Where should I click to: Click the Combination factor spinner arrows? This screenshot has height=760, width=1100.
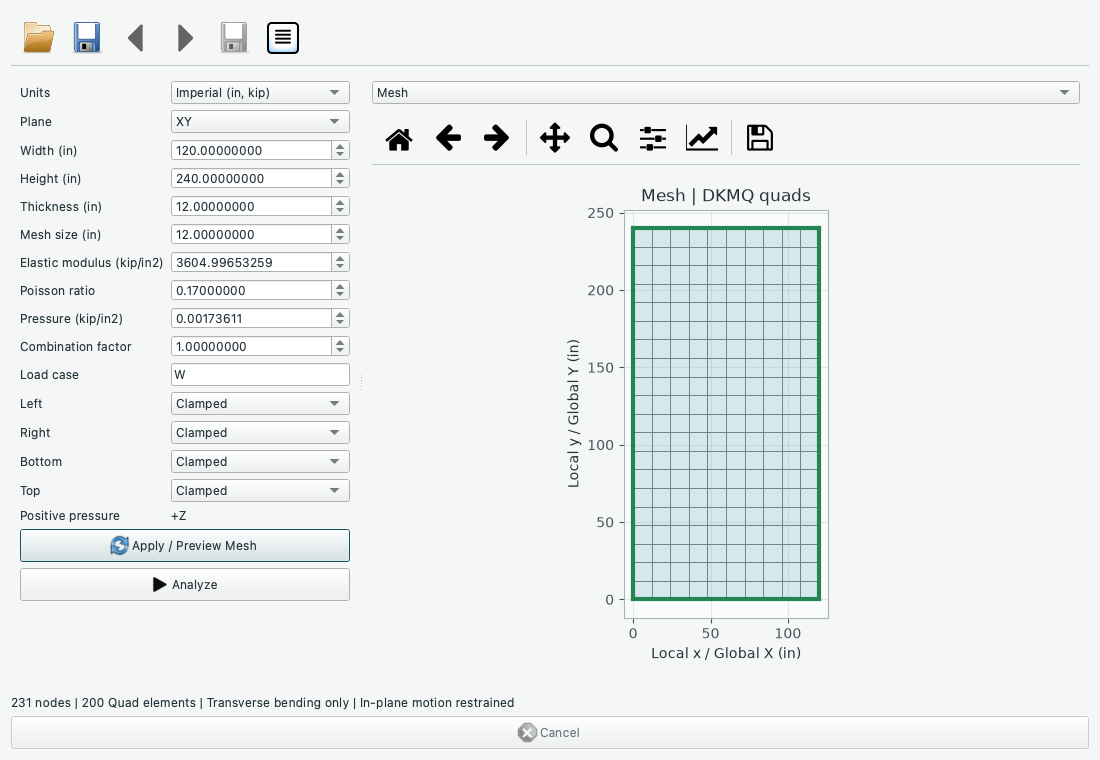point(340,347)
